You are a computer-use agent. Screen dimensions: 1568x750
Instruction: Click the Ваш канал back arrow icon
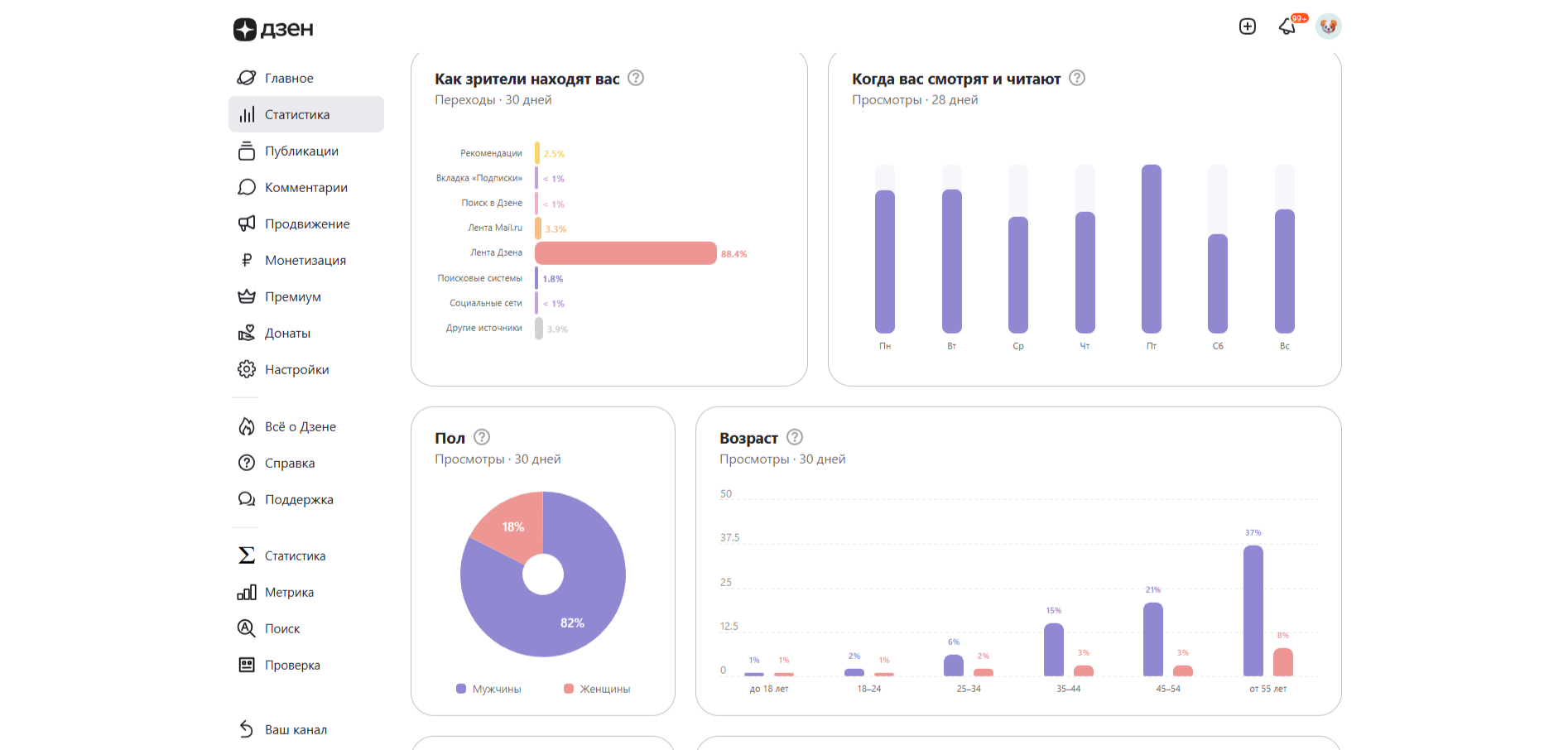pyautogui.click(x=247, y=729)
